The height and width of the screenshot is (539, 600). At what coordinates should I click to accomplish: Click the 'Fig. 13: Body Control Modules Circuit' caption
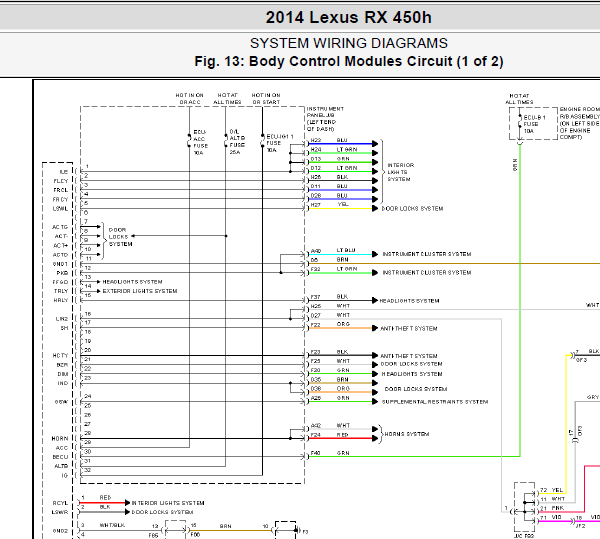[349, 62]
